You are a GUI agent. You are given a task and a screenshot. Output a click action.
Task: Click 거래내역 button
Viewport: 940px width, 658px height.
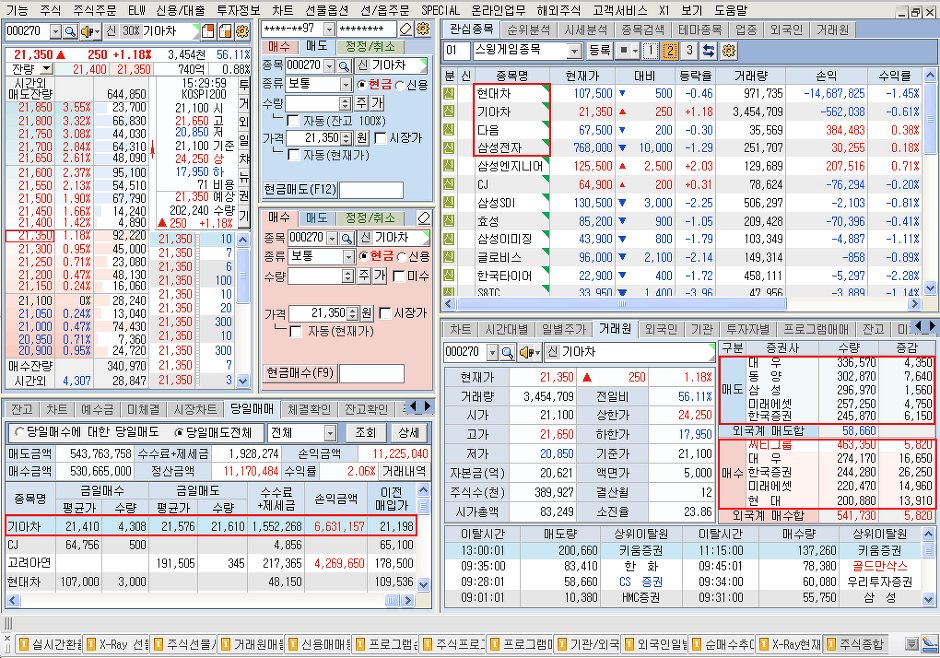pos(405,471)
